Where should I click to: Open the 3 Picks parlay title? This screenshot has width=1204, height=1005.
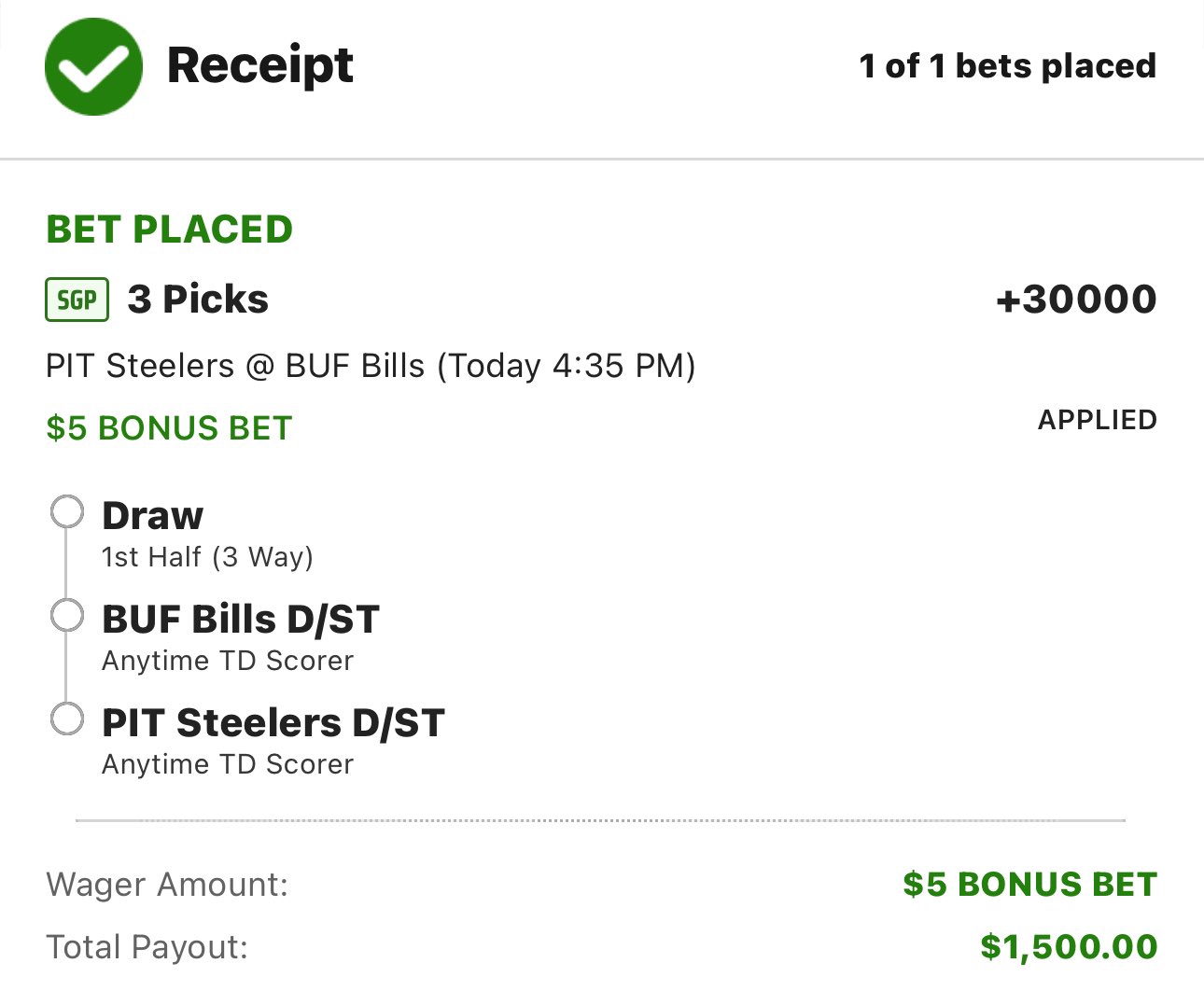point(198,300)
